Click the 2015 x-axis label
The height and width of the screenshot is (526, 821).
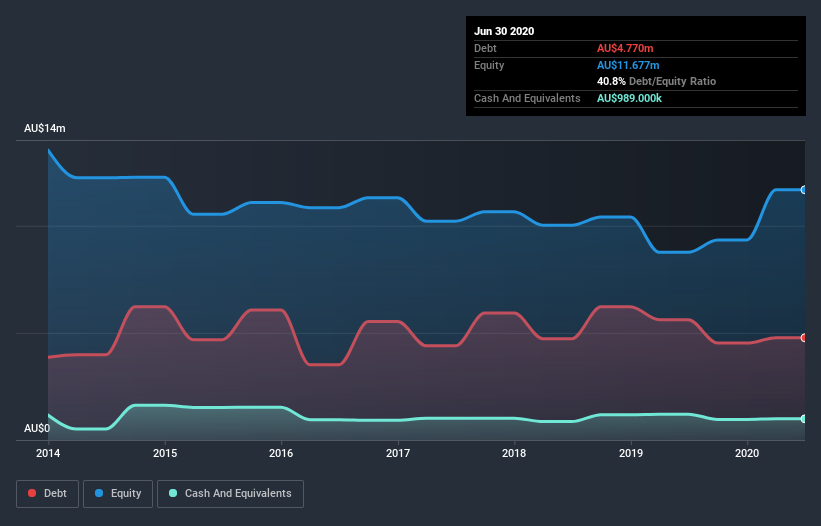pos(165,453)
